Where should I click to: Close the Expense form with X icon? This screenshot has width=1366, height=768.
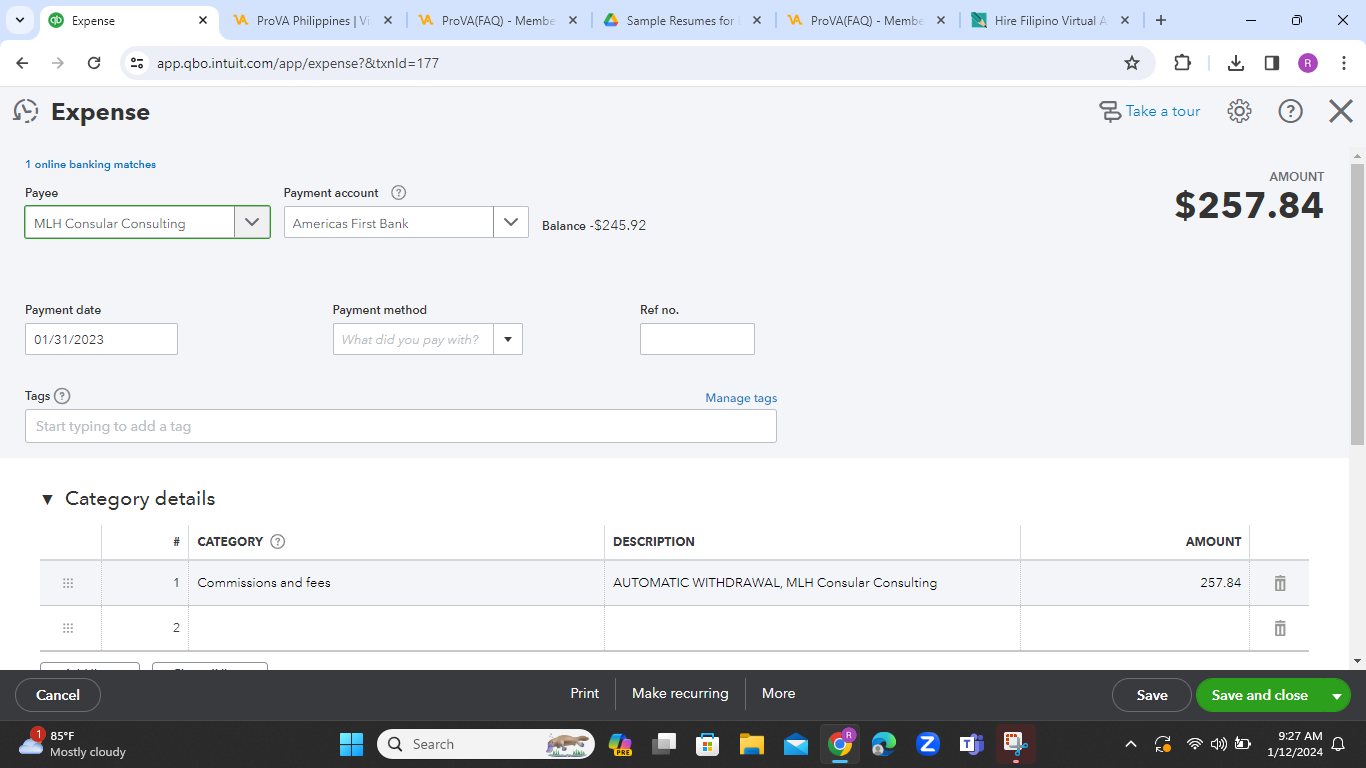[1341, 111]
